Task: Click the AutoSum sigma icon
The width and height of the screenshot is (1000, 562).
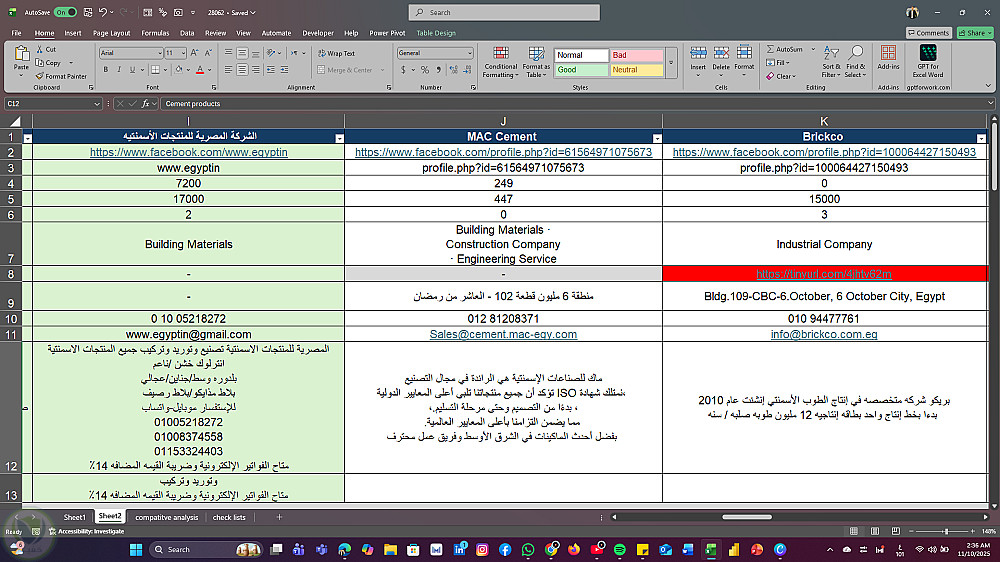Action: 770,49
